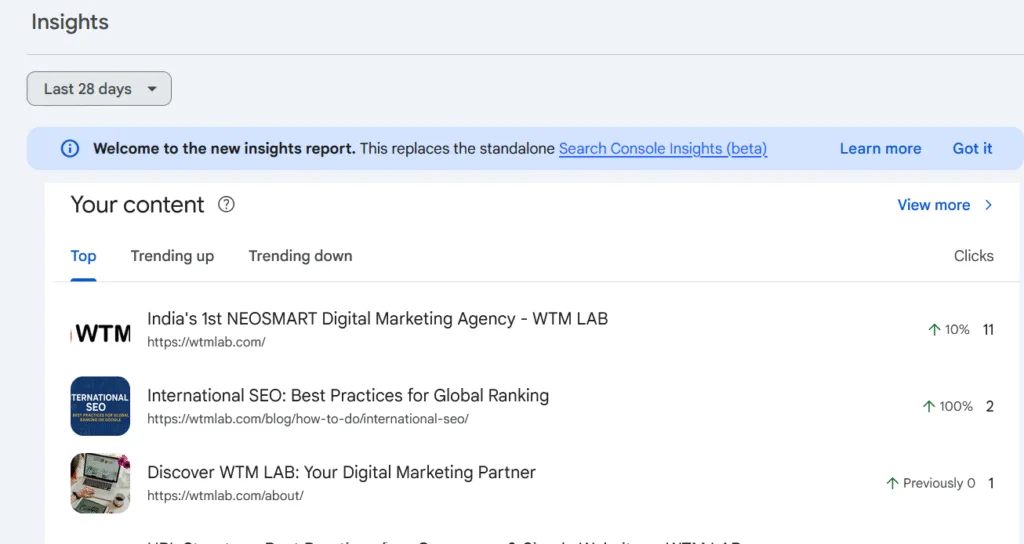Switch to the Trending up tab
Image resolution: width=1024 pixels, height=544 pixels.
(x=172, y=256)
